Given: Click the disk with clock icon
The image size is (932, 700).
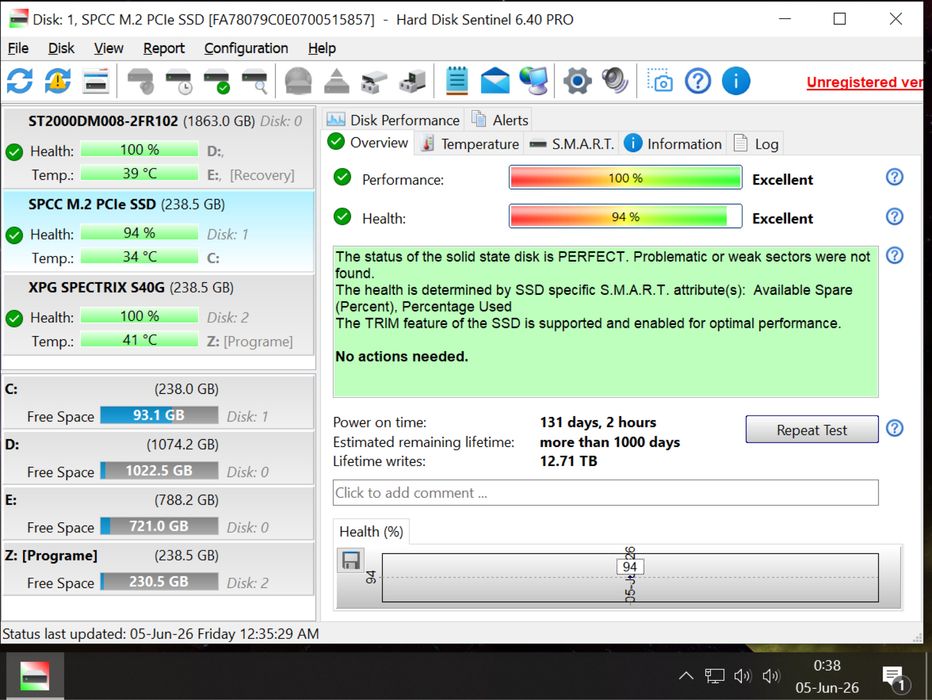Looking at the screenshot, I should 178,81.
